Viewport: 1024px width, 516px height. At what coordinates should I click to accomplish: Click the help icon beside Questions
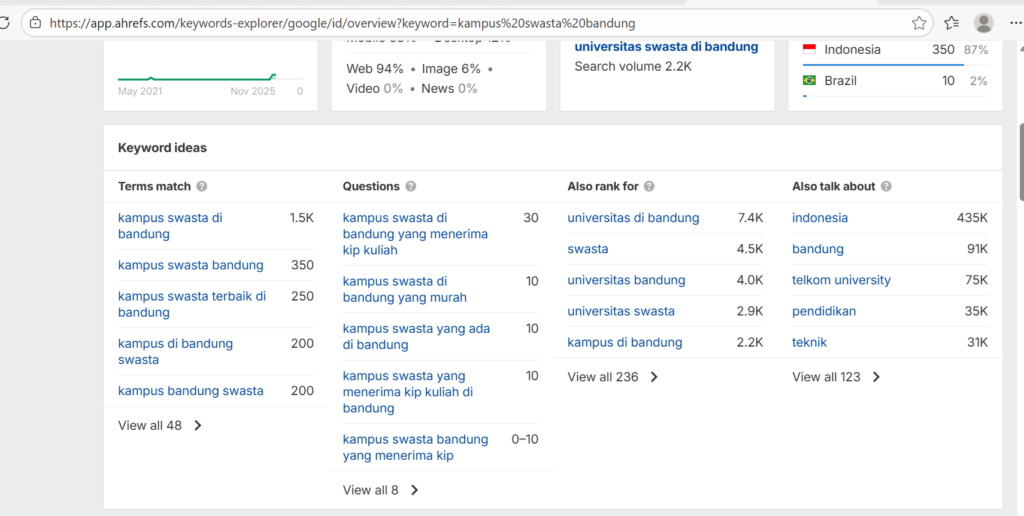411,187
